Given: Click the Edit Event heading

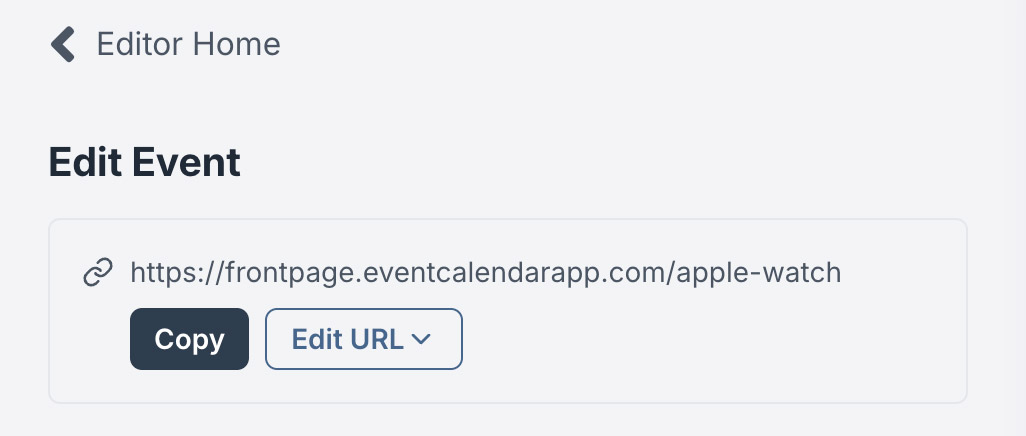Looking at the screenshot, I should 145,162.
